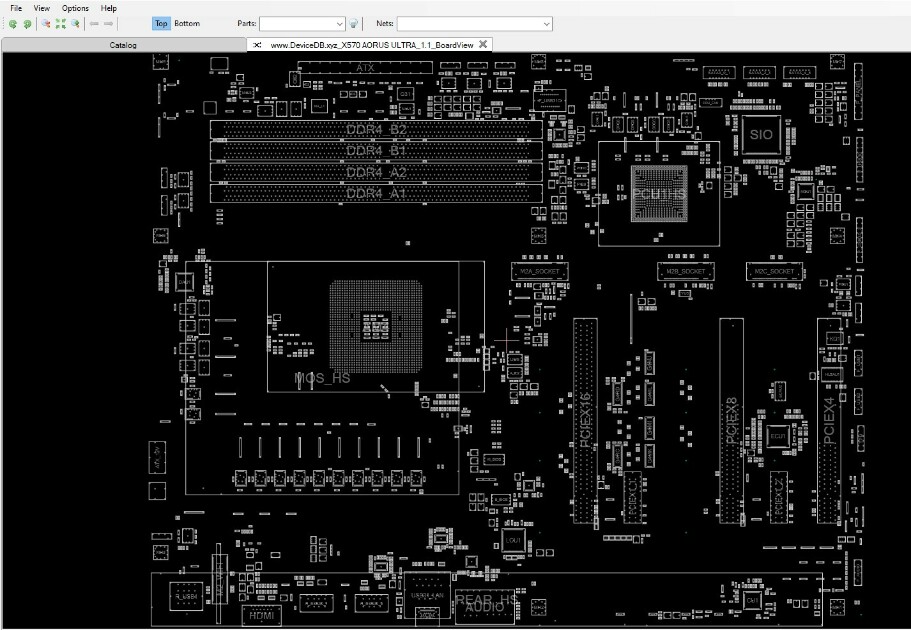Select the M2C_SOCKET component
911x630 pixels.
pos(774,271)
